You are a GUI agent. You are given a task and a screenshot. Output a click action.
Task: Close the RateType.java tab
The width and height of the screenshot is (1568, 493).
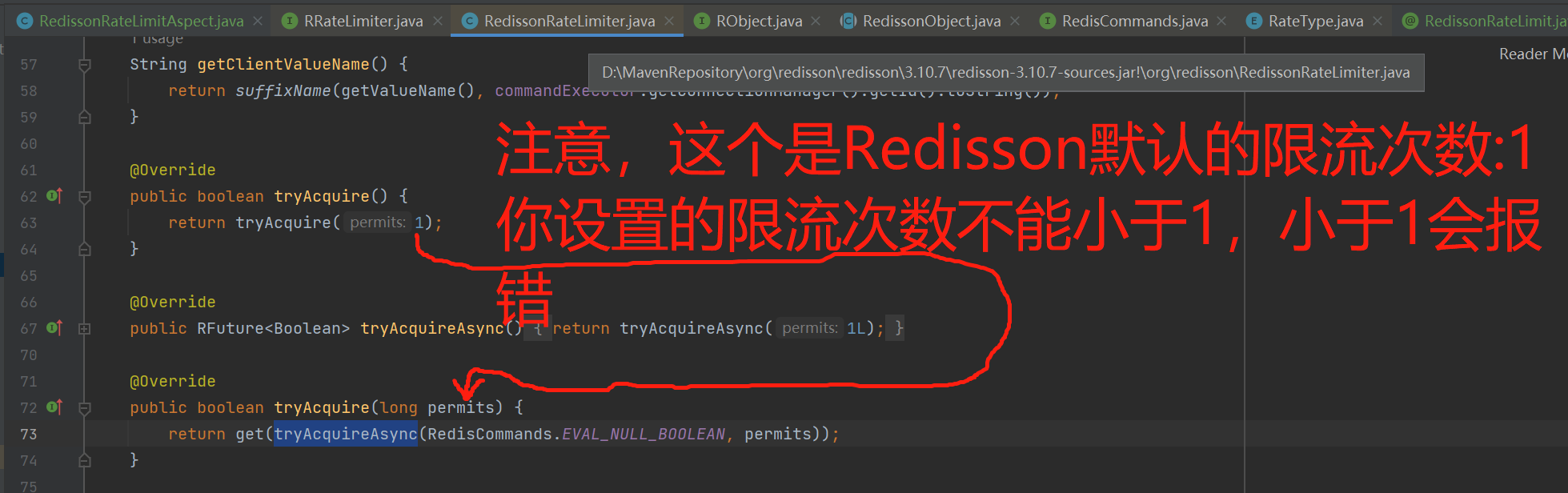click(x=1378, y=21)
